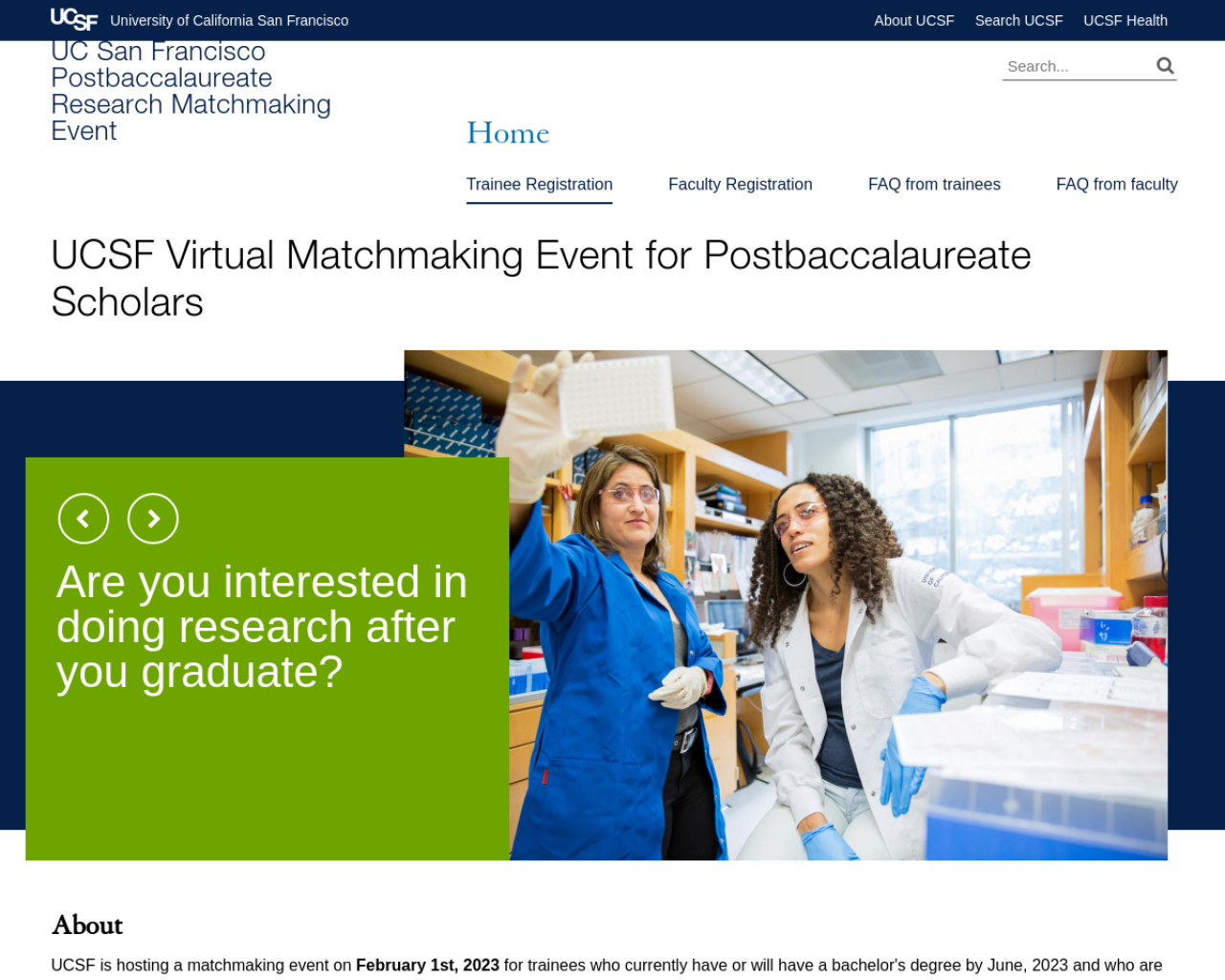
Task: Open Faculty Registration menu item
Action: [740, 185]
